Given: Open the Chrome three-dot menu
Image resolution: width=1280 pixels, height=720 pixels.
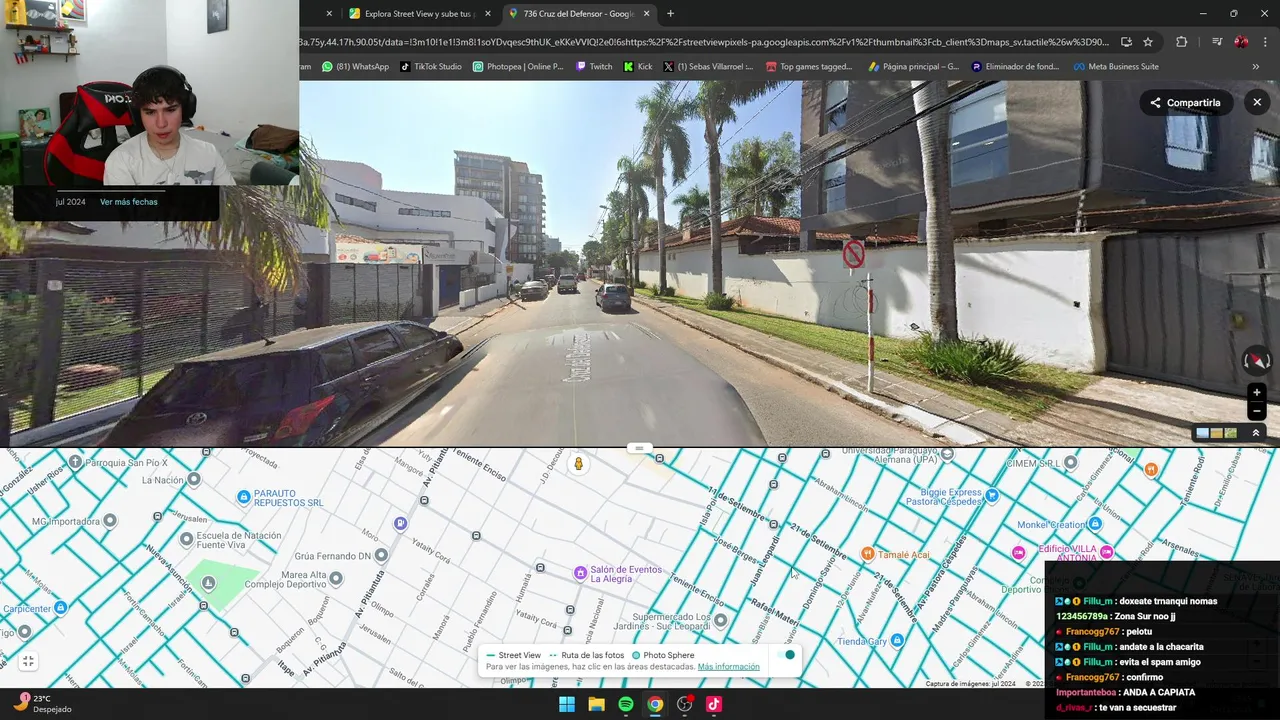Looking at the screenshot, I should pyautogui.click(x=1263, y=42).
